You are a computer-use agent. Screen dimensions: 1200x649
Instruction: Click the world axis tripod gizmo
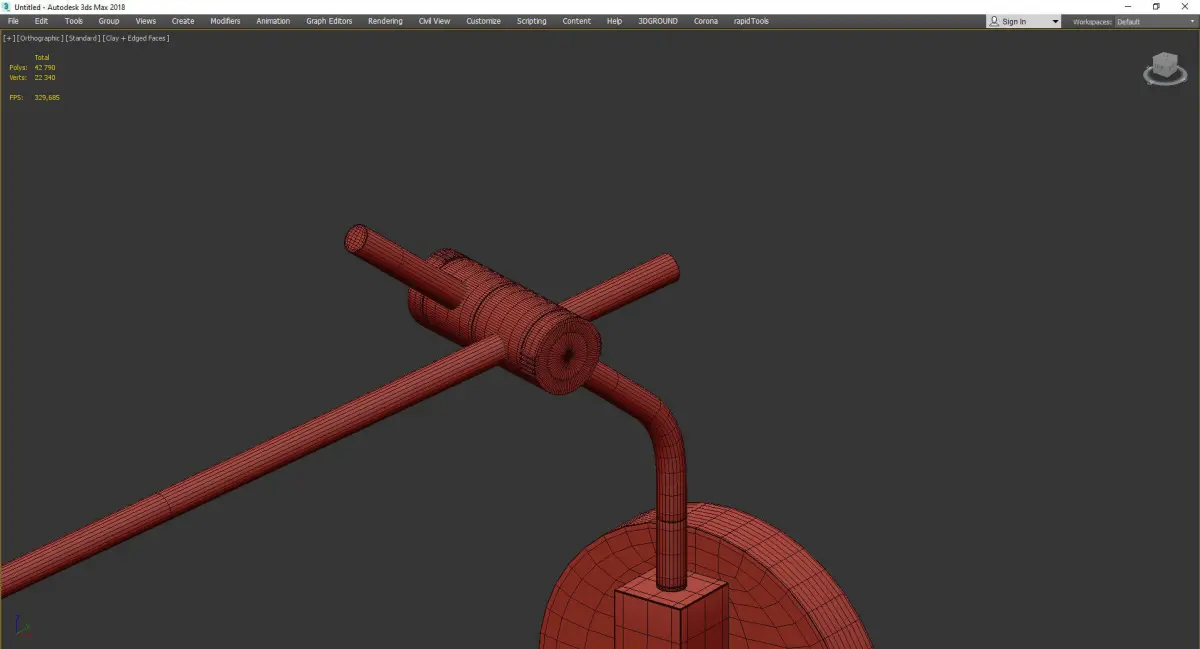point(22,626)
